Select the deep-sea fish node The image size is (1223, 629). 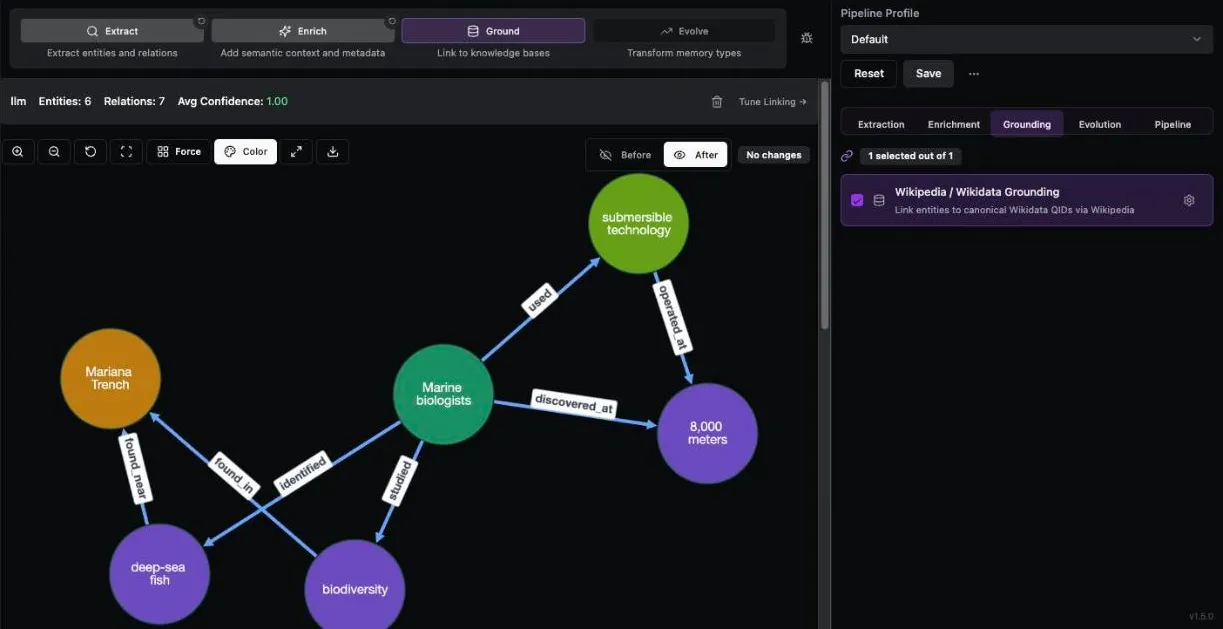tap(159, 573)
